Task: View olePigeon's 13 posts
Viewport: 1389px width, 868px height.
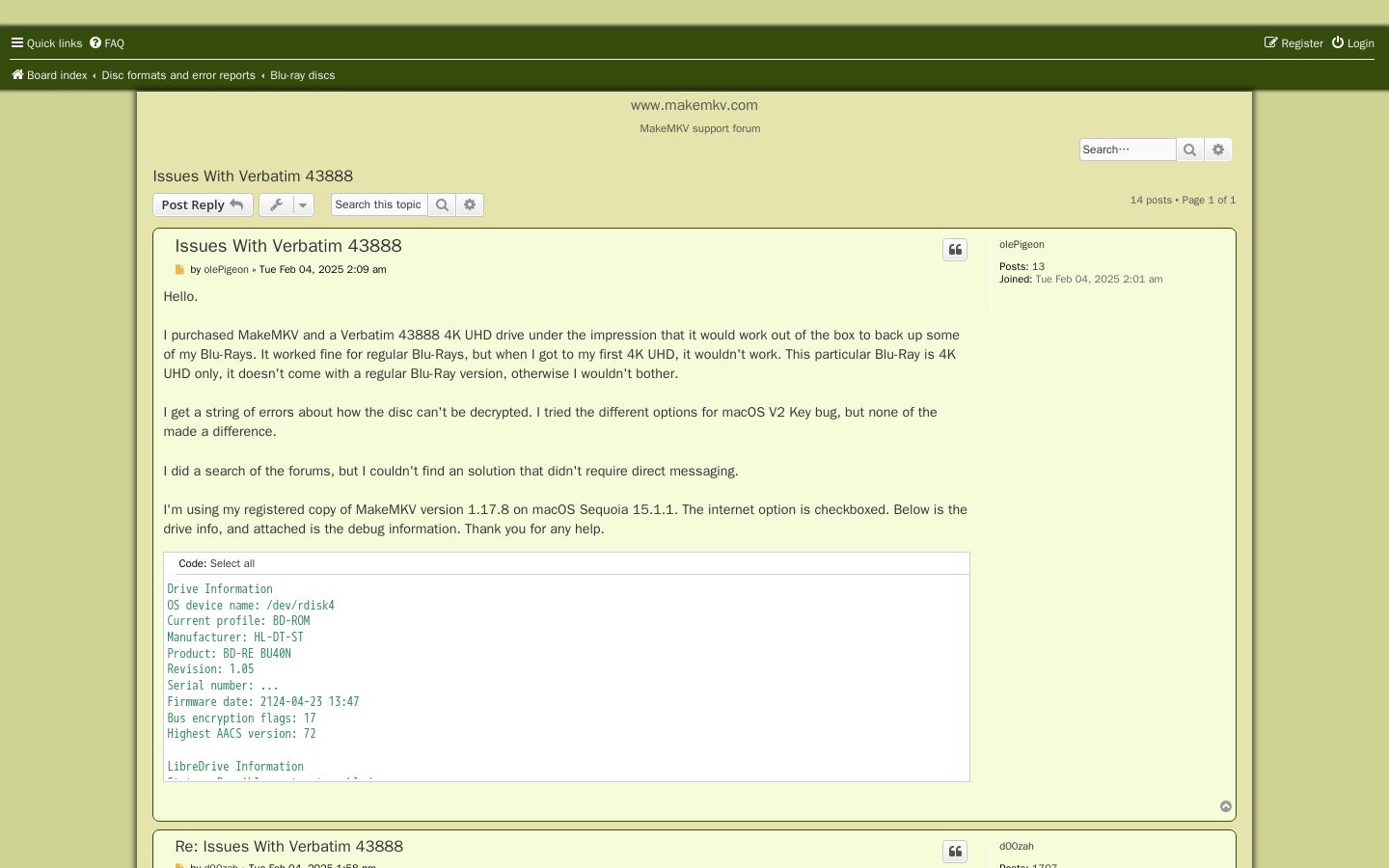Action: click(x=1038, y=267)
